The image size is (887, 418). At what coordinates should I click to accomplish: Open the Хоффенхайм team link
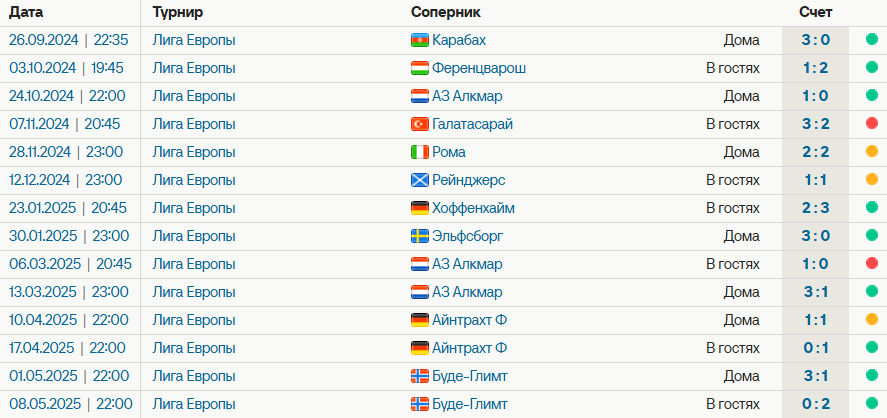pos(473,208)
